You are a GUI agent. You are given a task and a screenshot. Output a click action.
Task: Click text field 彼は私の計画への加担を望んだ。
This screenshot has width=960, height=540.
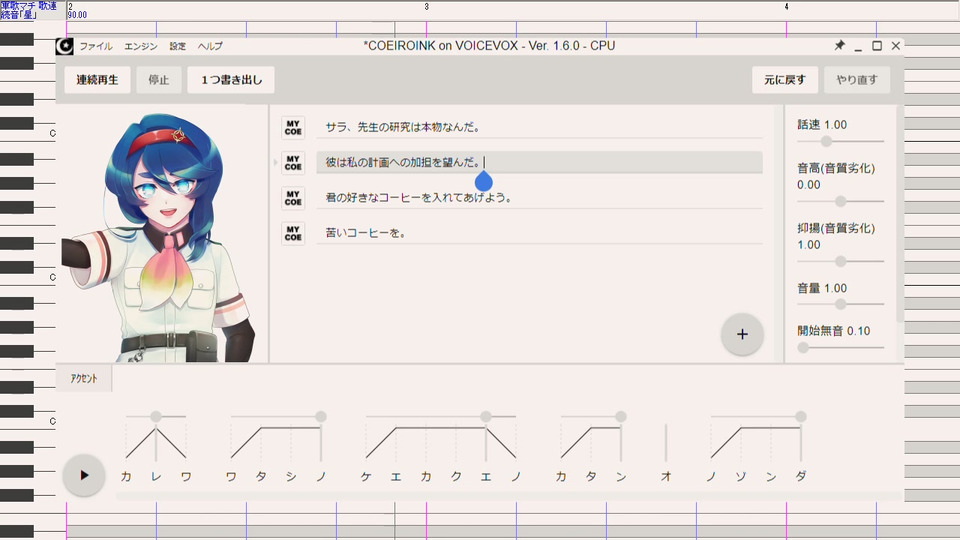(539, 162)
